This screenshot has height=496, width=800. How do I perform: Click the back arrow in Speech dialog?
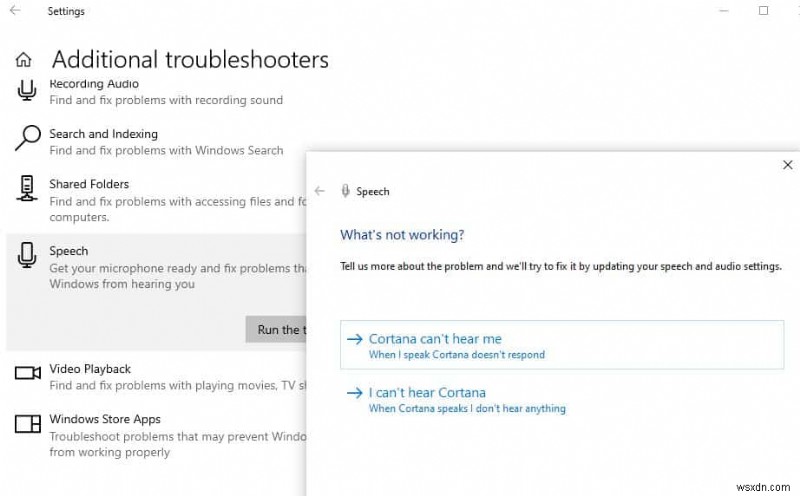320,191
